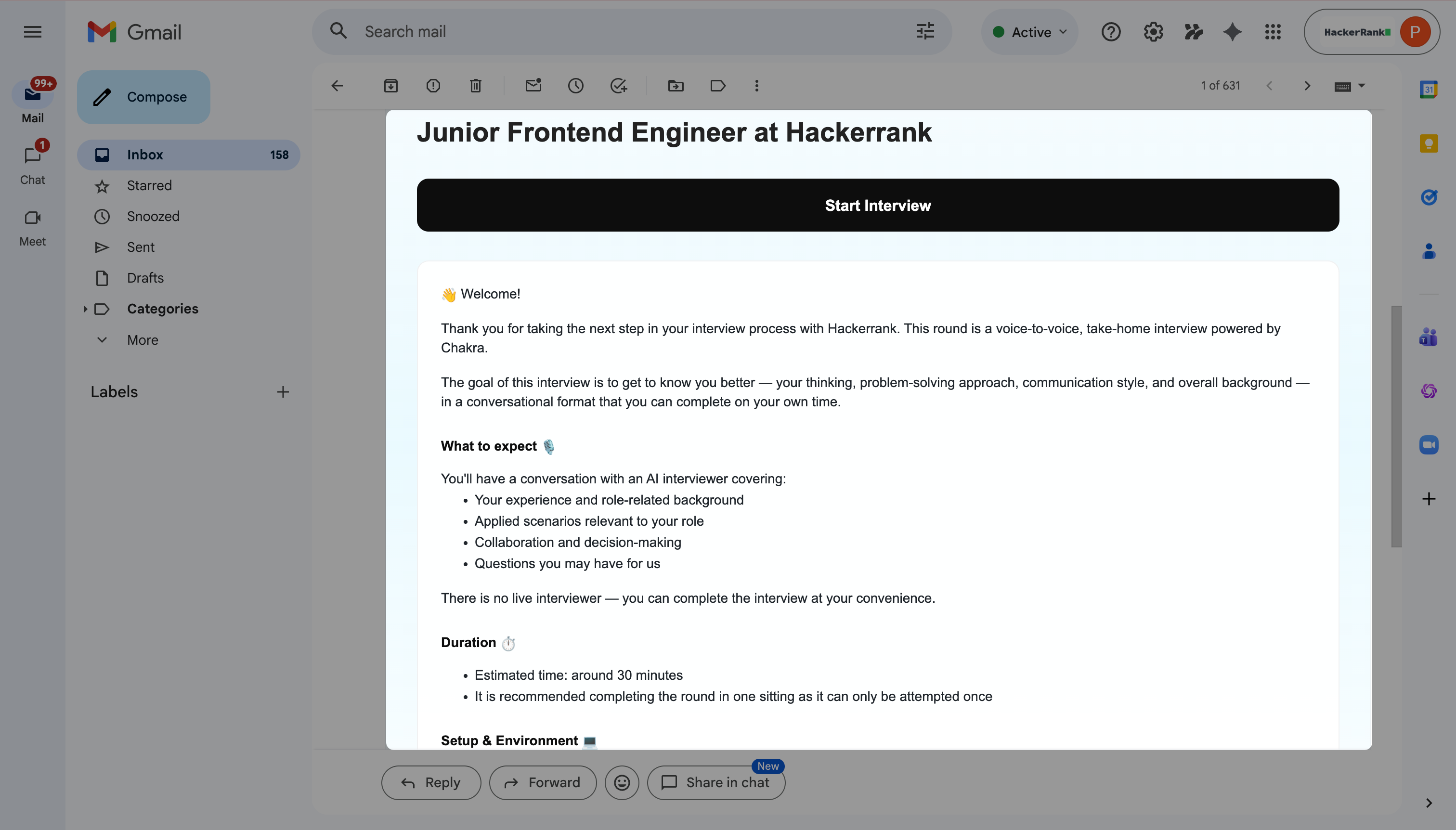
Task: Expand the More section in the sidebar
Action: pos(143,340)
